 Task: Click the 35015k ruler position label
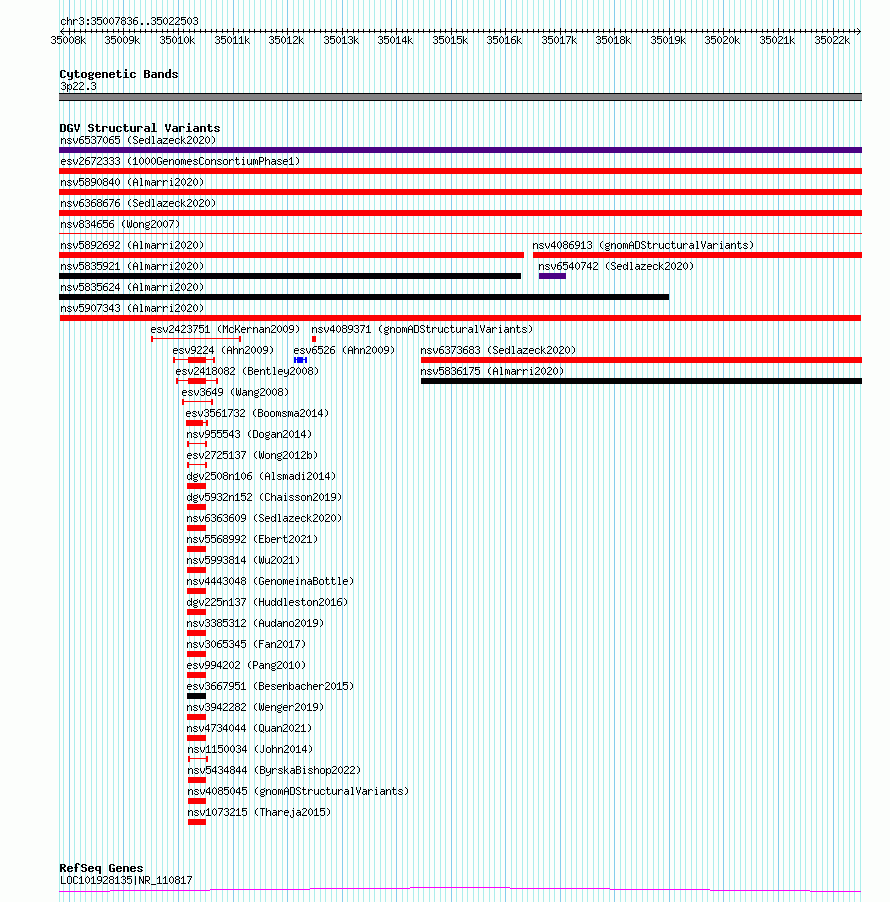pyautogui.click(x=450, y=40)
